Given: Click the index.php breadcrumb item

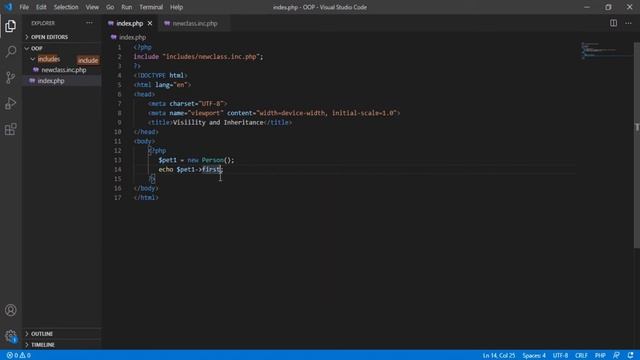Looking at the screenshot, I should 132,37.
